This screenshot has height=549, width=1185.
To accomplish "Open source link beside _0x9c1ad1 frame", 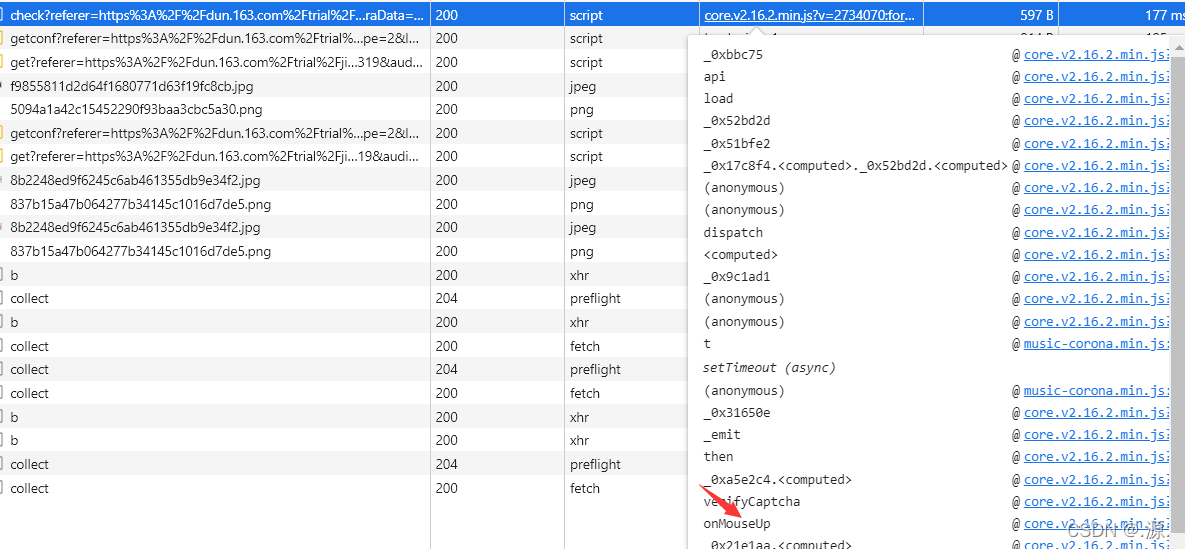I will point(1096,276).
